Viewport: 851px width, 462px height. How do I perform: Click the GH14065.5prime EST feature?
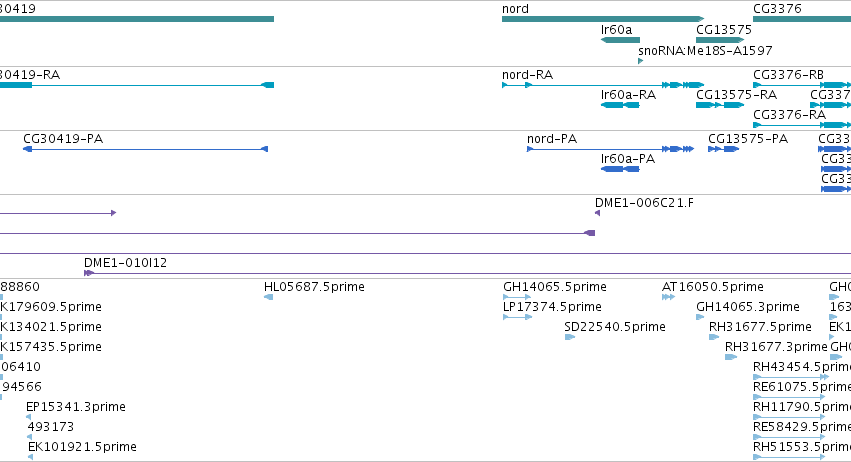pos(517,297)
